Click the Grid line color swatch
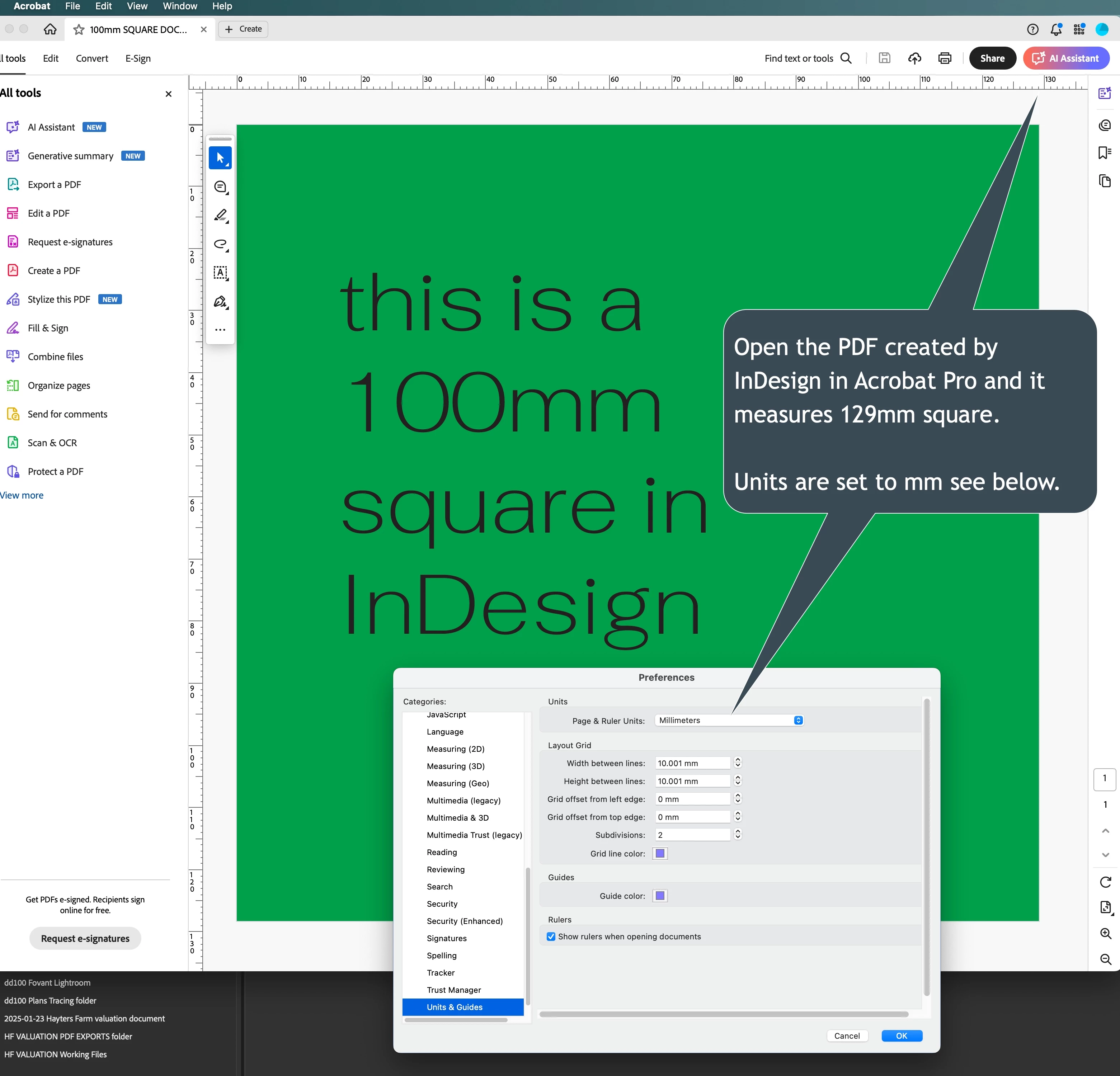 [660, 854]
